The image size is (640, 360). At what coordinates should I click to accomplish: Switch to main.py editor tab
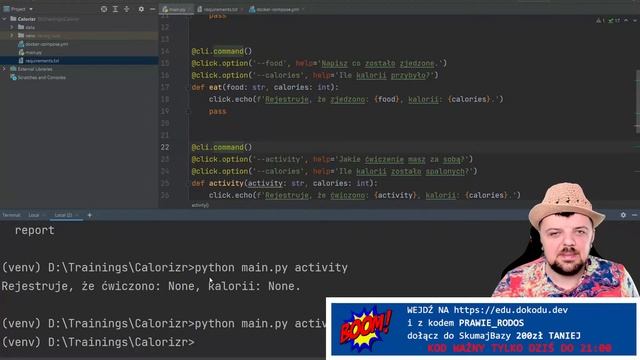pyautogui.click(x=176, y=9)
